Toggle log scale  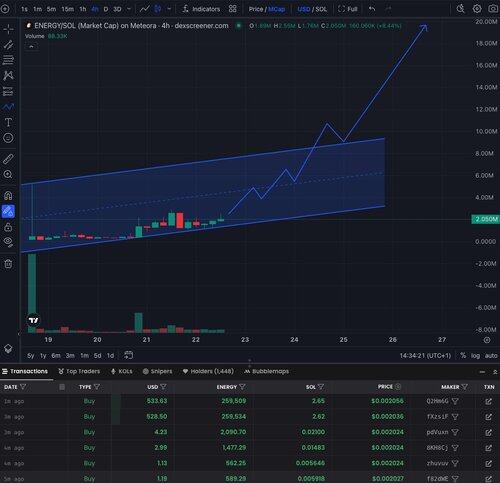475,356
